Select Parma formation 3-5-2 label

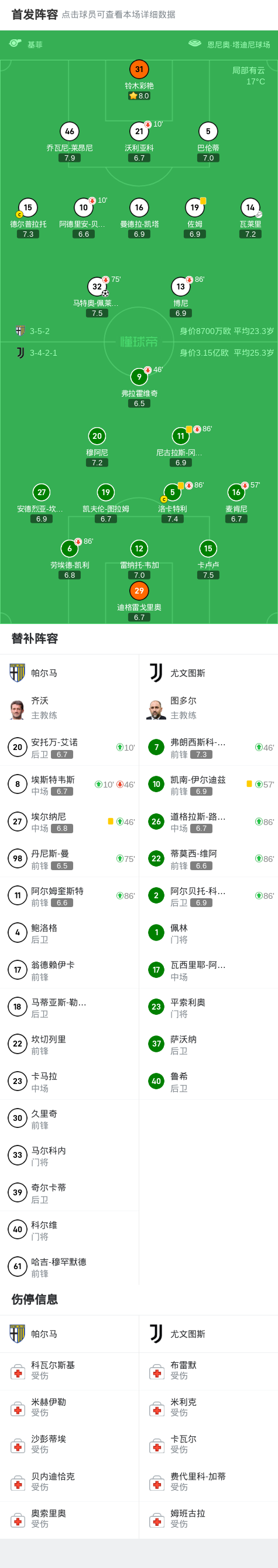click(40, 331)
